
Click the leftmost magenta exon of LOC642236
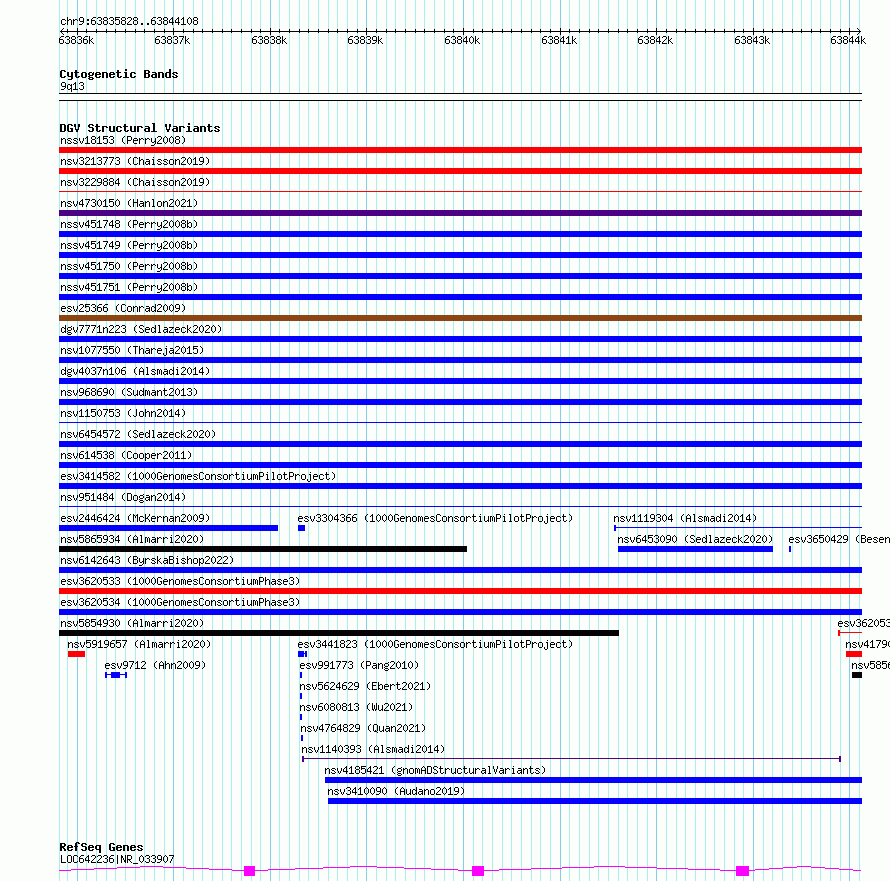point(249,871)
